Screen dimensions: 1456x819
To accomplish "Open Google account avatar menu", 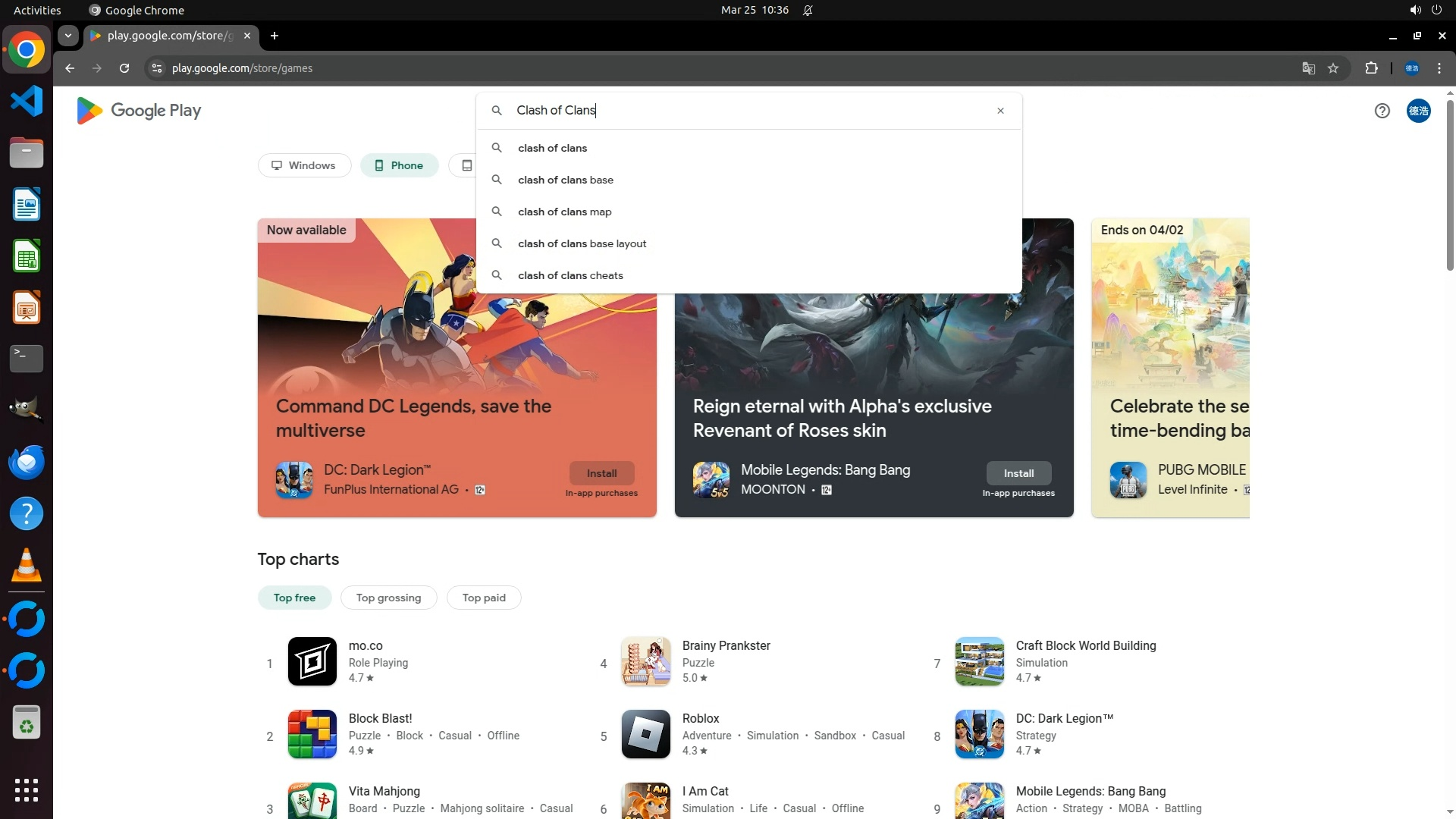I will click(x=1418, y=111).
